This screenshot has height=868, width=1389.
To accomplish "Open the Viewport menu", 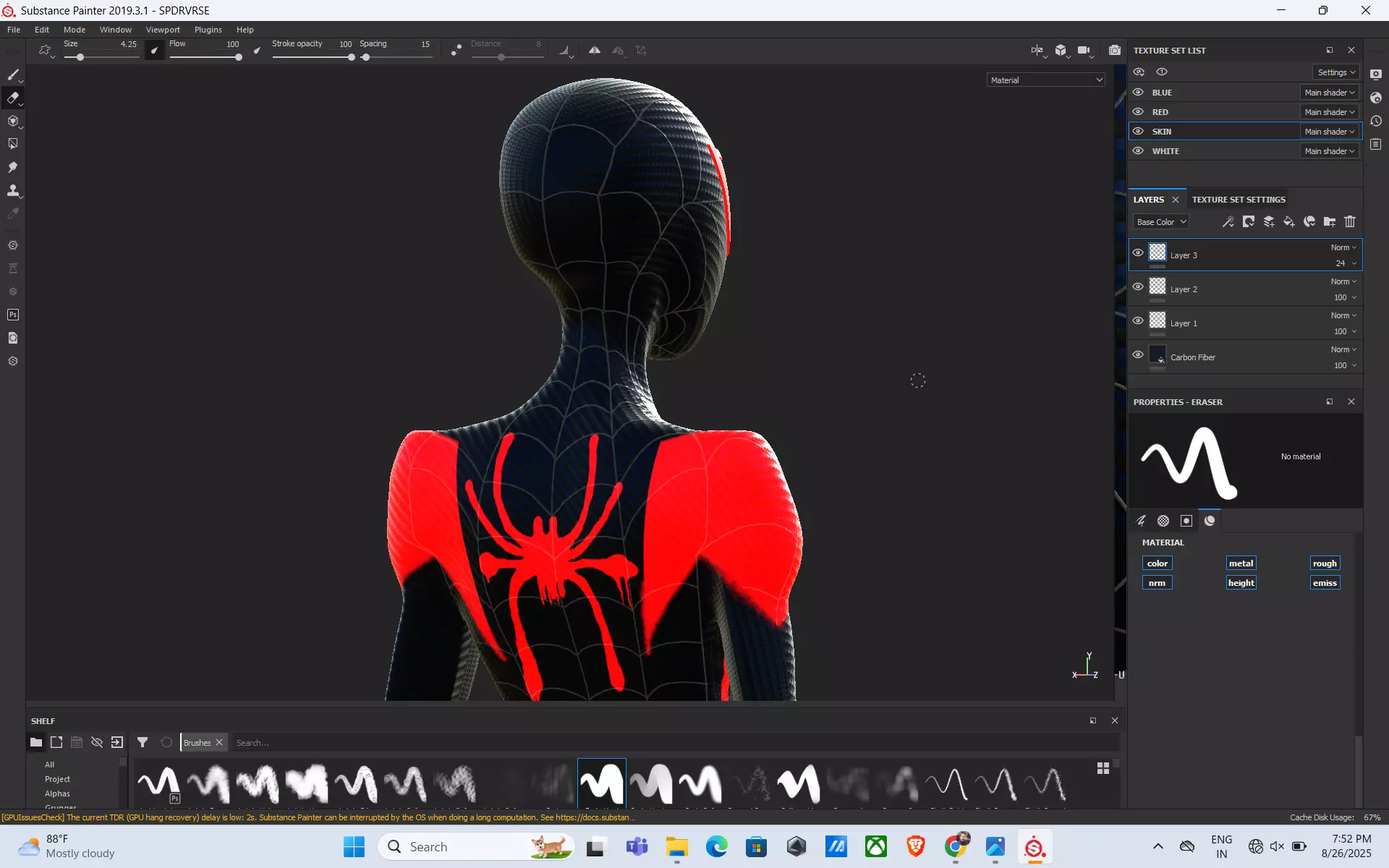I will pyautogui.click(x=163, y=30).
